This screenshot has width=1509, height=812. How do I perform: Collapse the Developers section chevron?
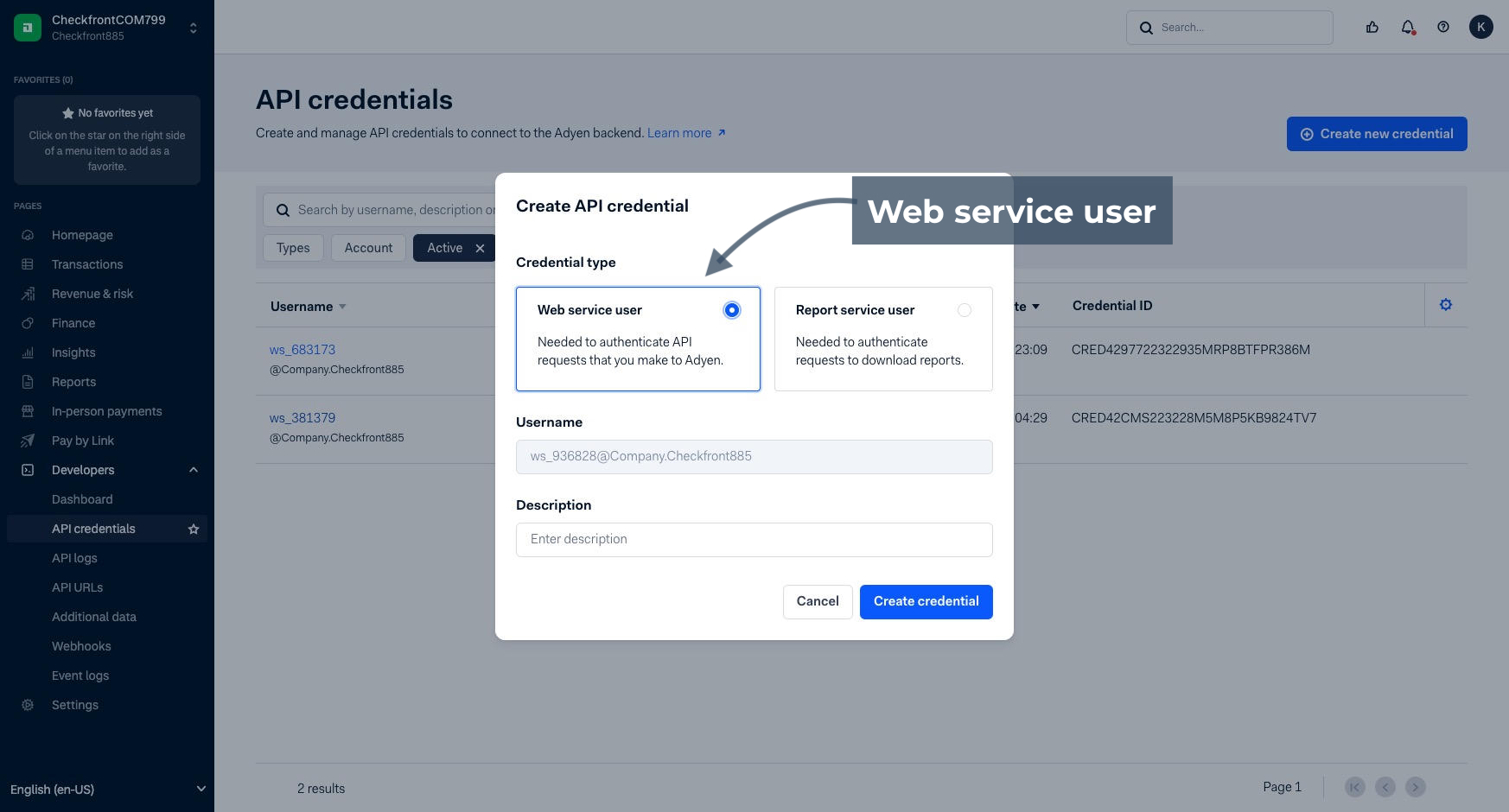pyautogui.click(x=194, y=470)
